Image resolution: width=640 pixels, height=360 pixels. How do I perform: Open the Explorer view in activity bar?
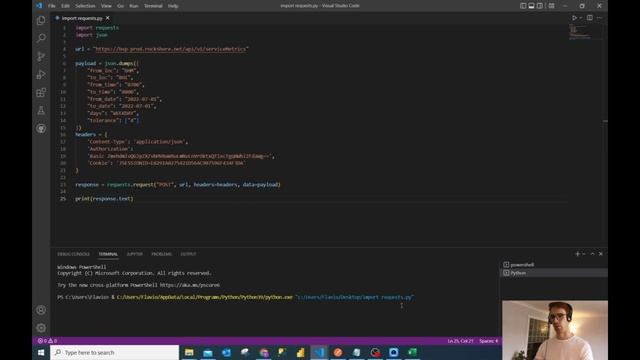pos(41,20)
